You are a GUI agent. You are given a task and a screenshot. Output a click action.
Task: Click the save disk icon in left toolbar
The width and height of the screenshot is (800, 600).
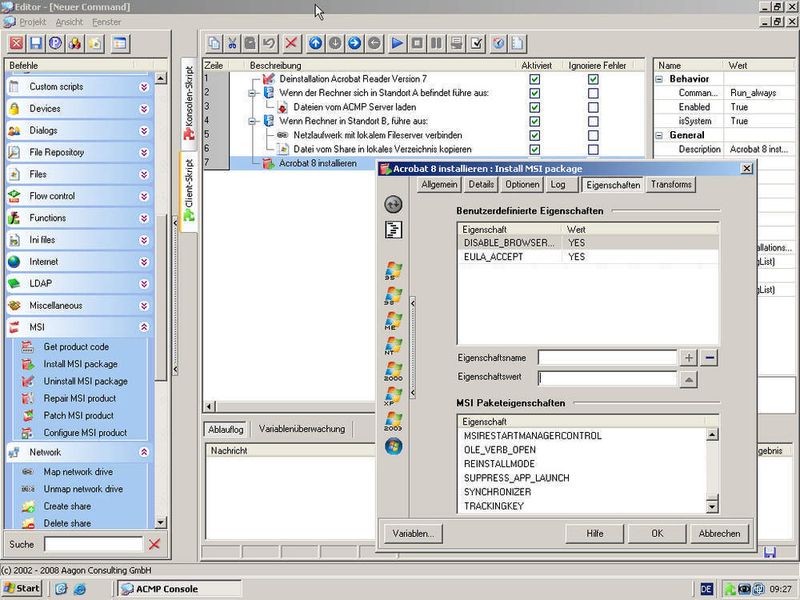tap(36, 43)
